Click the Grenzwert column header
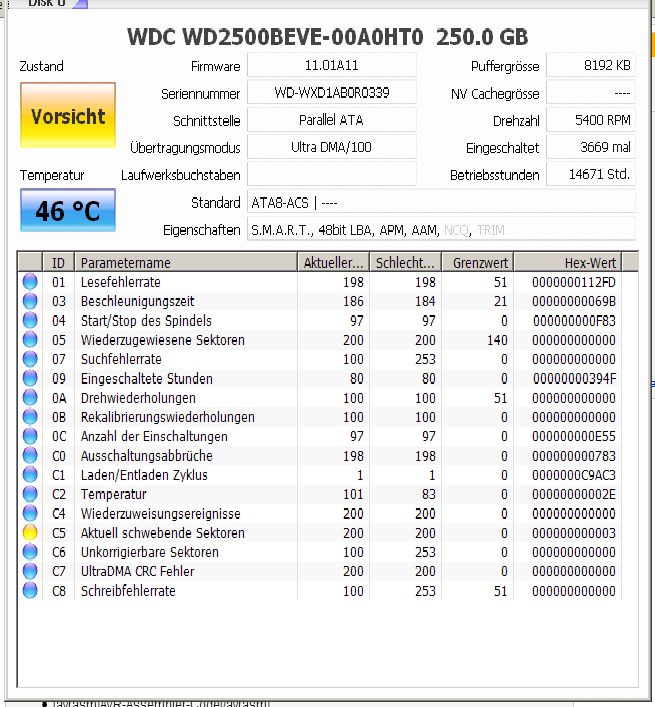Viewport: 655px width, 707px height. pos(477,262)
